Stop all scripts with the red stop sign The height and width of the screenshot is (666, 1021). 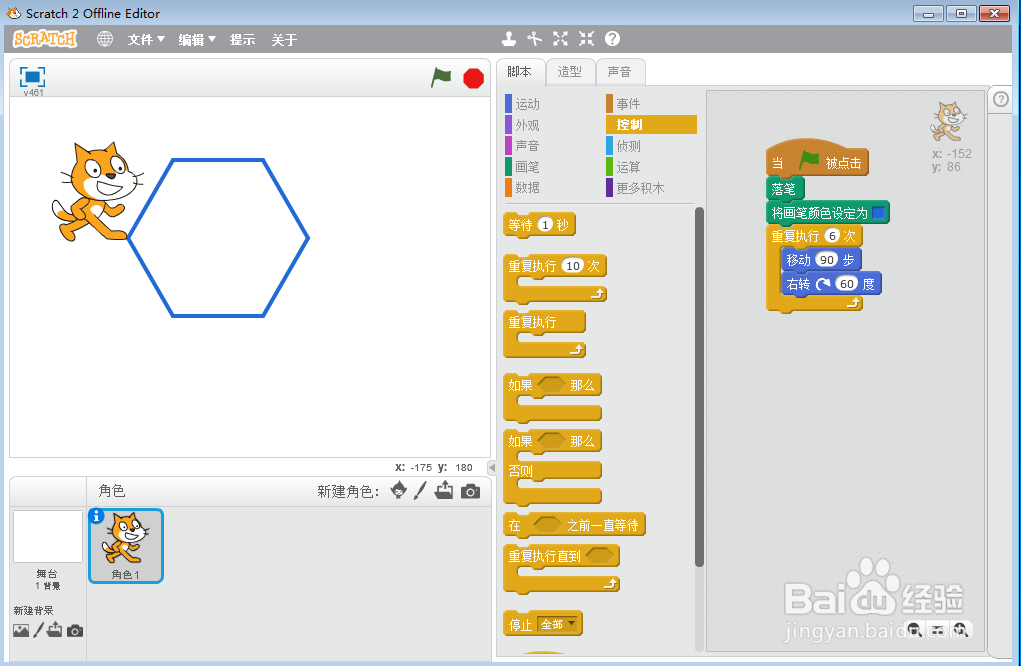(473, 78)
